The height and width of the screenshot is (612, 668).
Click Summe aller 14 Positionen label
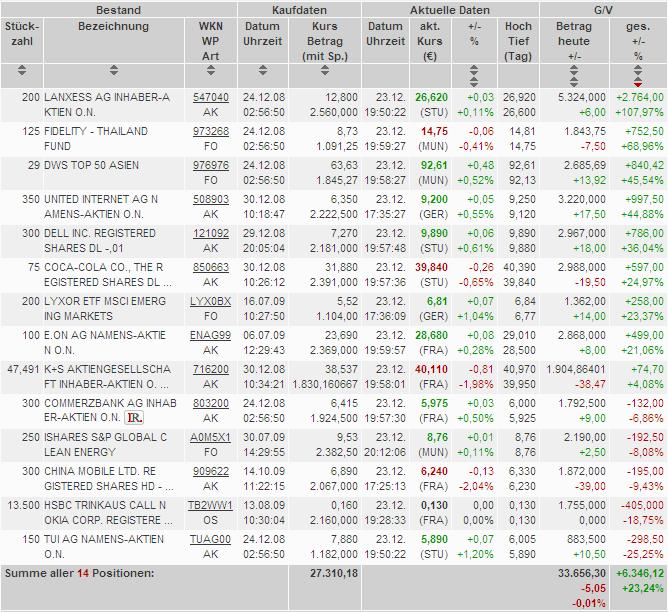80,574
